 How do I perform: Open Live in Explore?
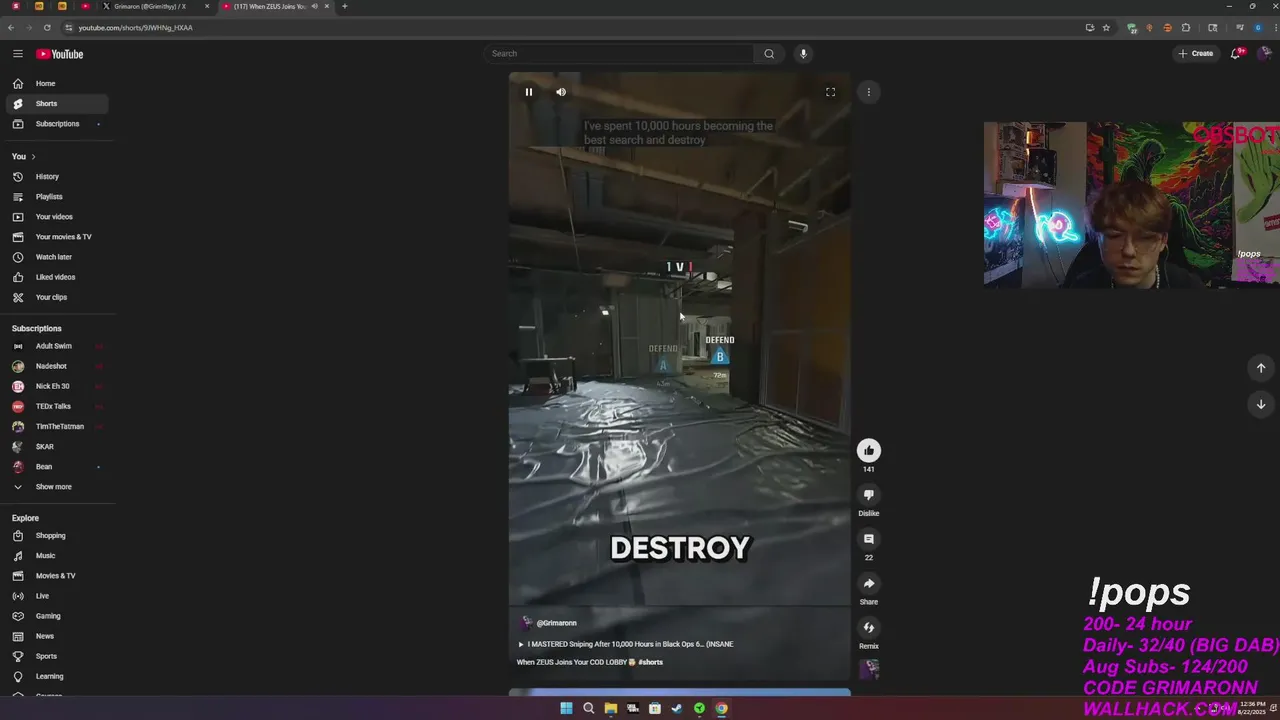point(57,596)
